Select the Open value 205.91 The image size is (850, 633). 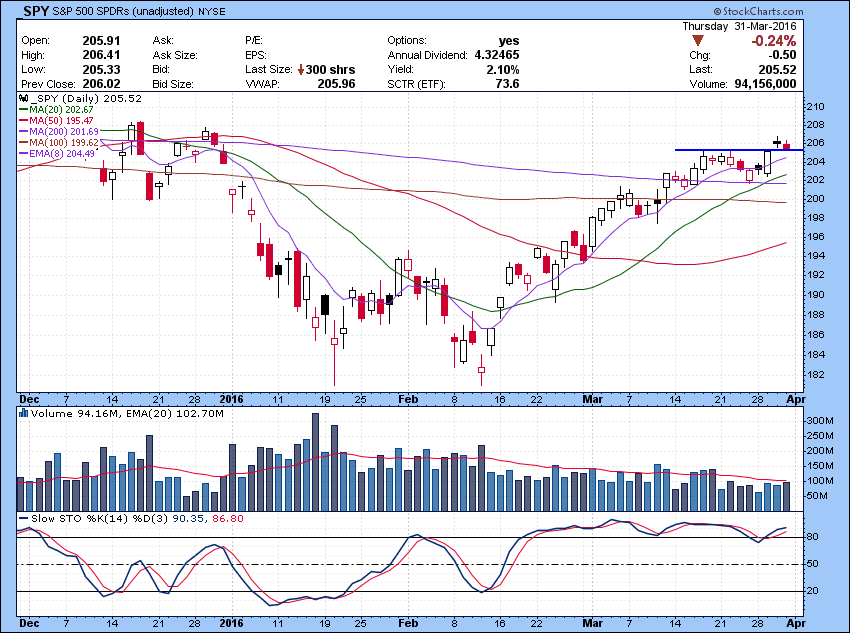click(x=101, y=41)
